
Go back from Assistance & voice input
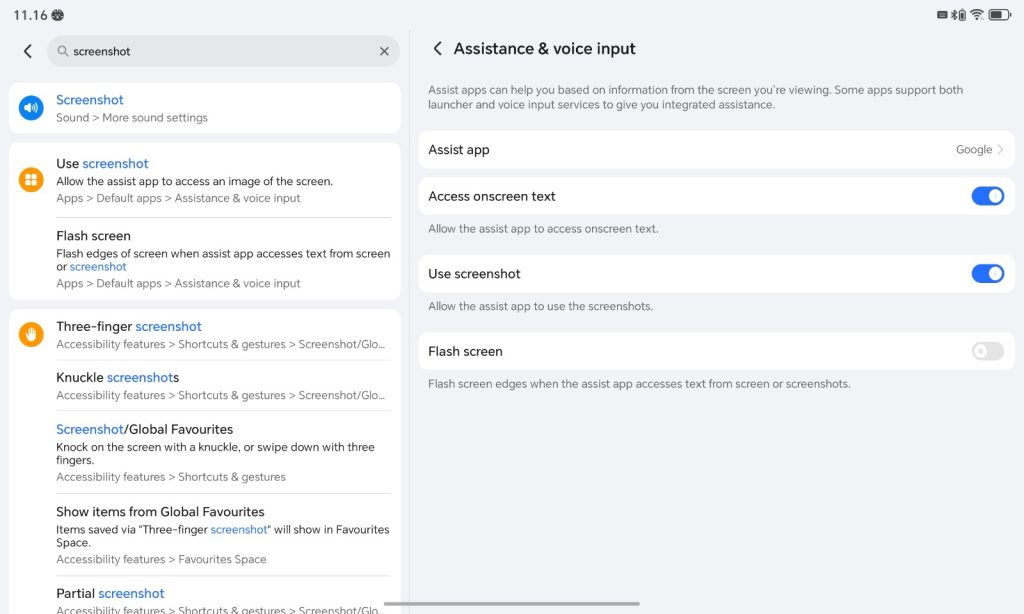click(x=437, y=49)
